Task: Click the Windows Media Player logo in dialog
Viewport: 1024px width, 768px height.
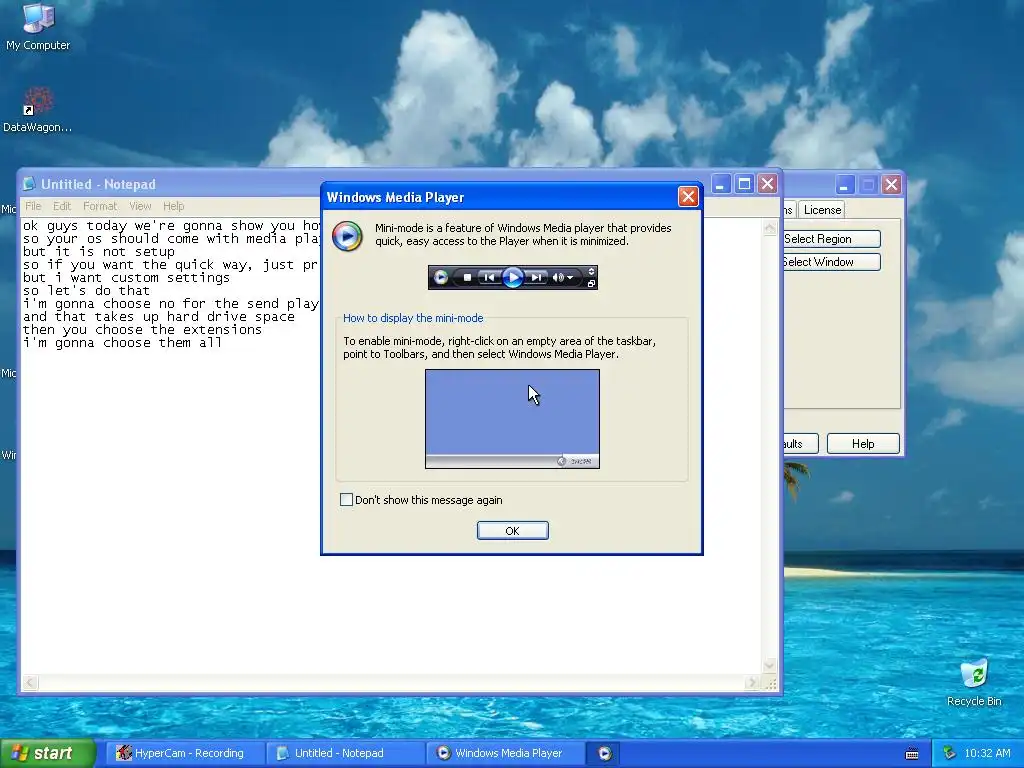Action: point(347,235)
